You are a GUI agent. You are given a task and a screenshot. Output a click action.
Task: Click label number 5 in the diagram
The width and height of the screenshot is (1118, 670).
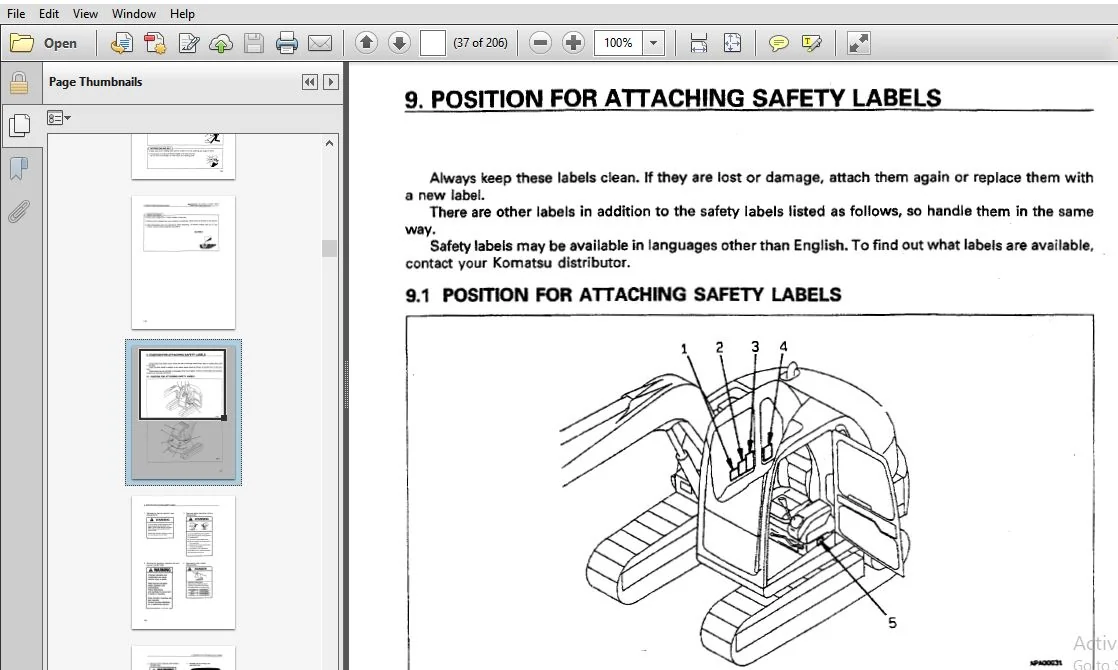[892, 623]
